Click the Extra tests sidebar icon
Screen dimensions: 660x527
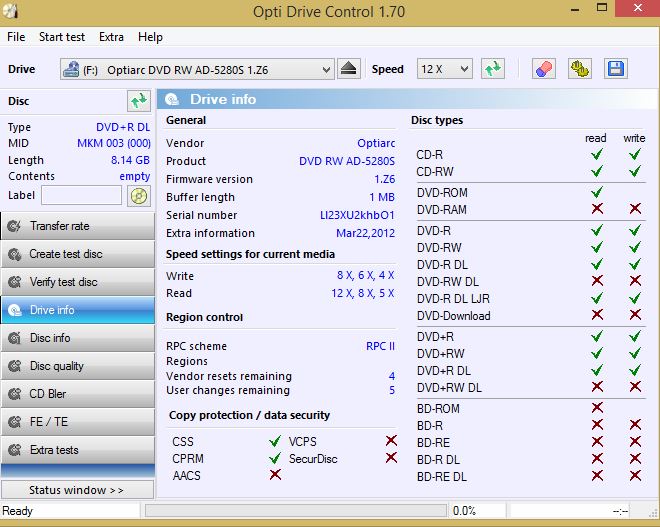[14, 450]
